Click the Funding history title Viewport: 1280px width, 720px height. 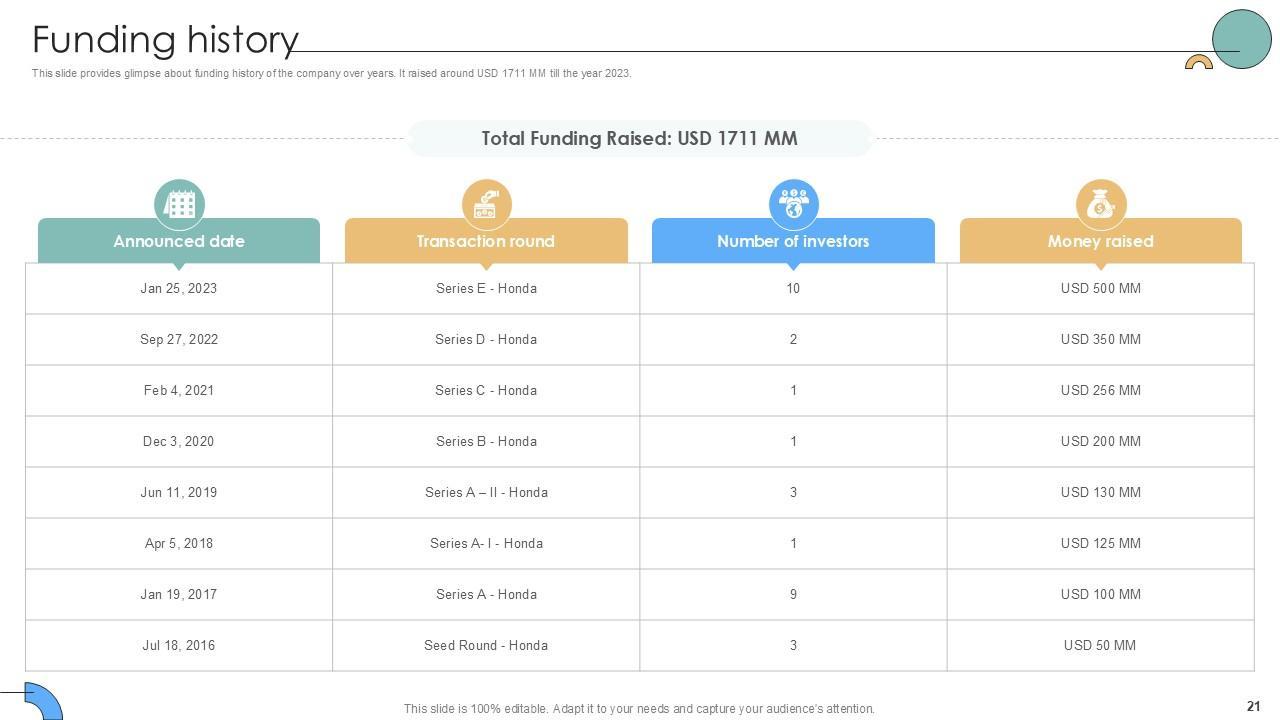tap(166, 40)
